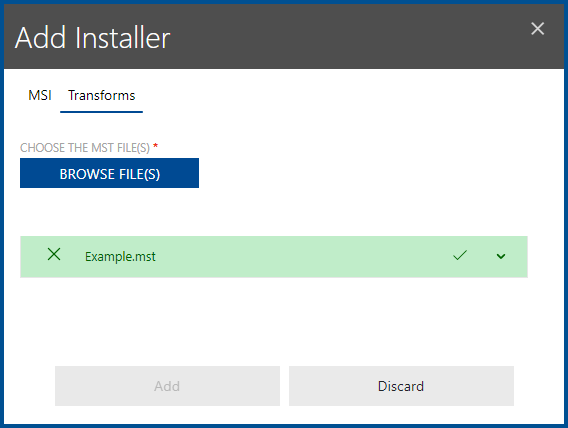Close the Add Installer dialog

point(538,29)
